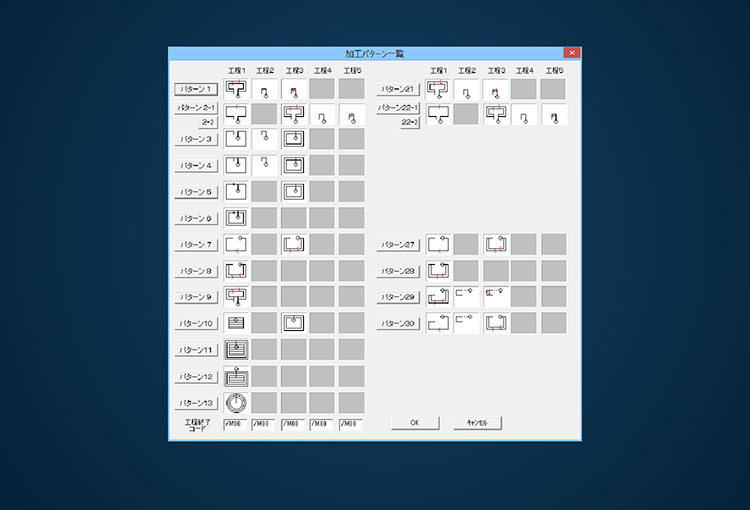
Task: Click the パターン 7 工程1 diagram icon
Action: [236, 244]
